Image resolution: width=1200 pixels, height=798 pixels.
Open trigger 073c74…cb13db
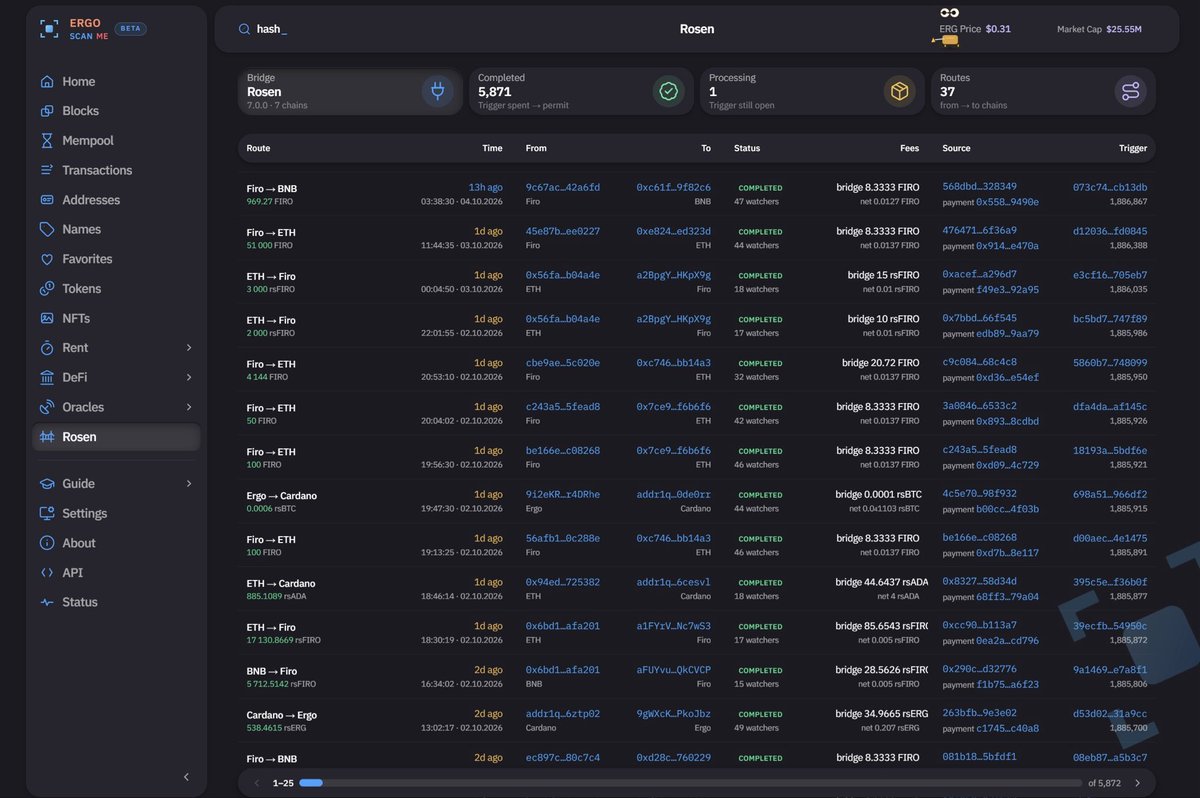1110,187
